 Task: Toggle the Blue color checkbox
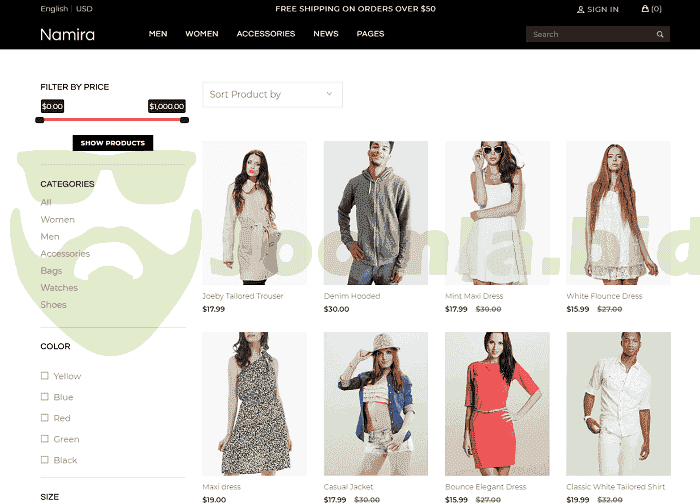44,397
